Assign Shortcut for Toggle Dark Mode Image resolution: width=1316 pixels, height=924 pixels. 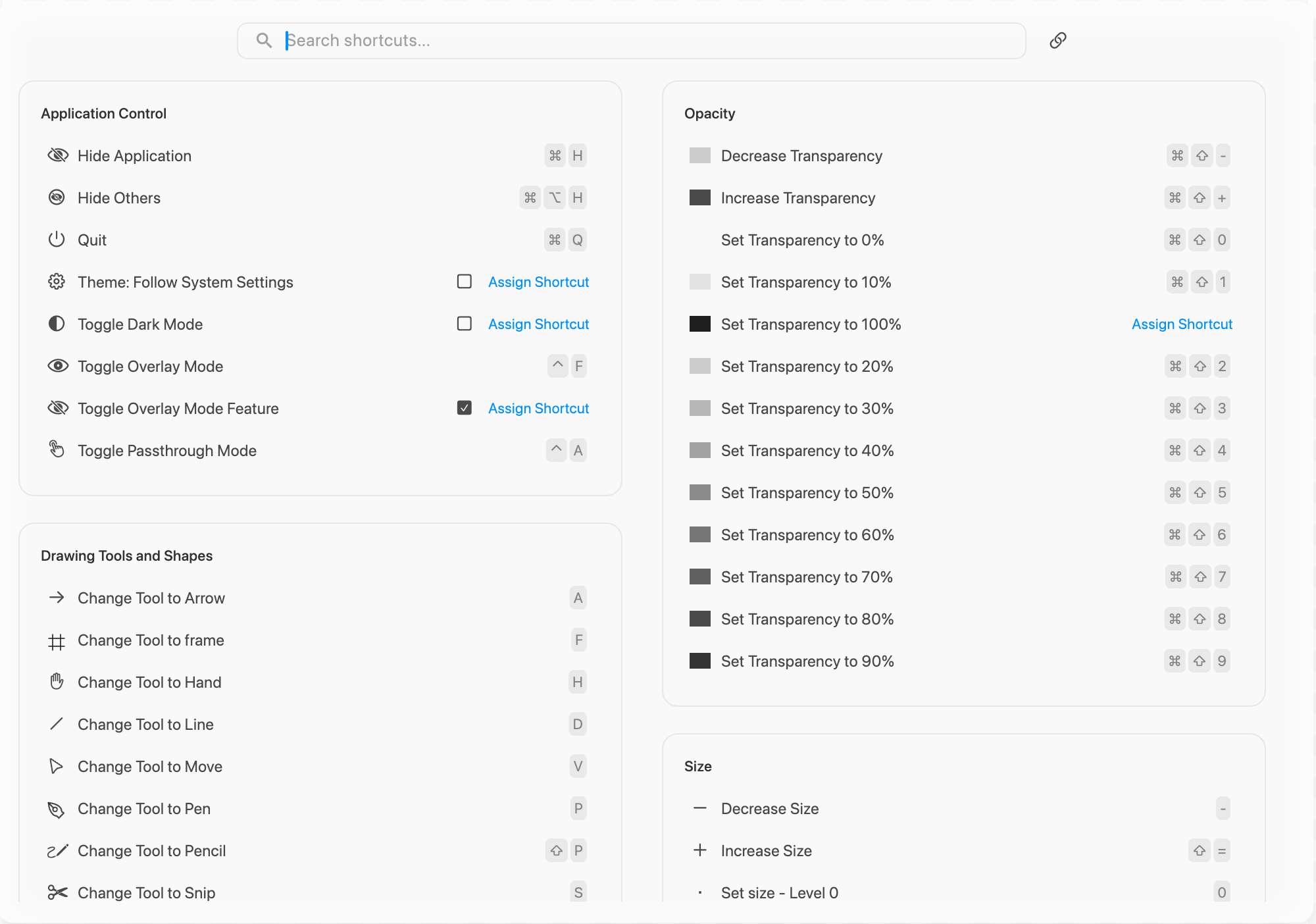point(538,324)
